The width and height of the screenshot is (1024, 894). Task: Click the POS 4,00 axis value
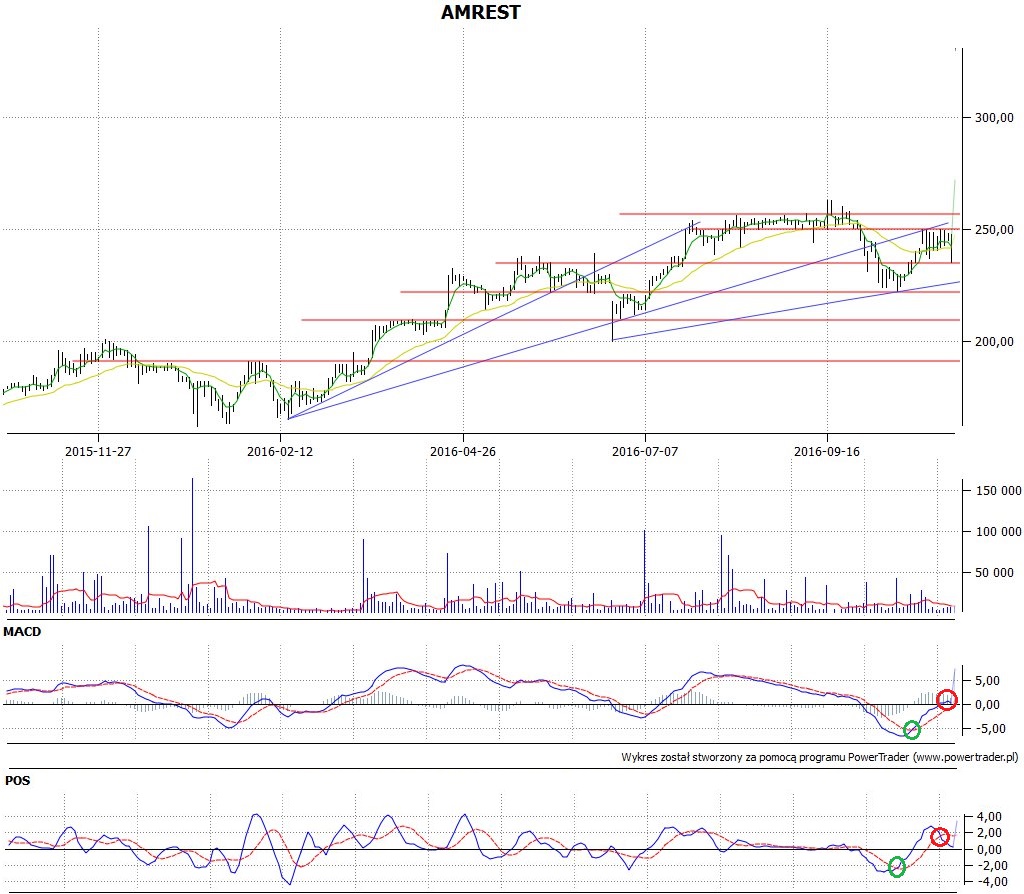click(989, 817)
